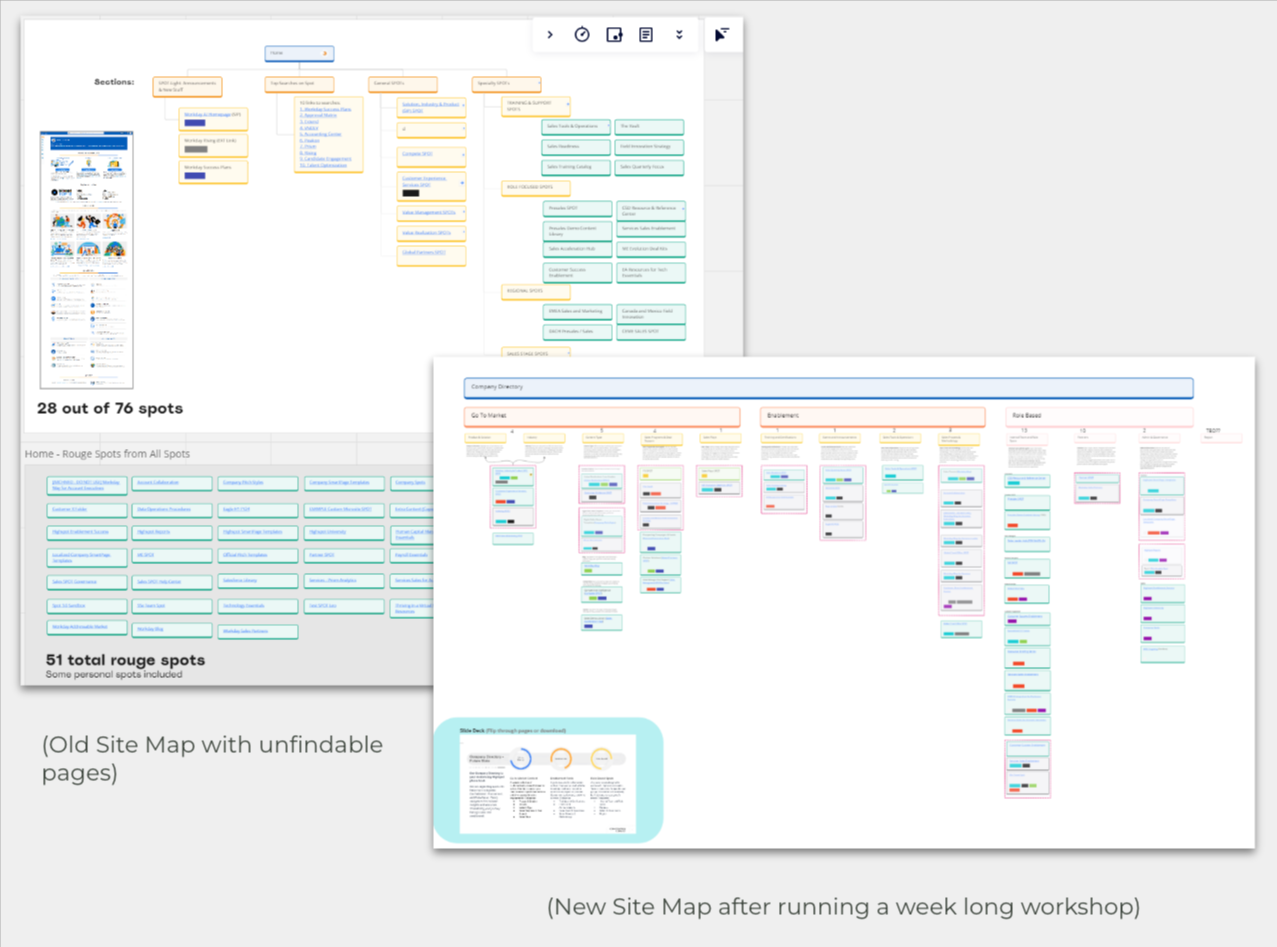1277x947 pixels.
Task: Select the Role Based category bar
Action: pyautogui.click(x=1099, y=416)
